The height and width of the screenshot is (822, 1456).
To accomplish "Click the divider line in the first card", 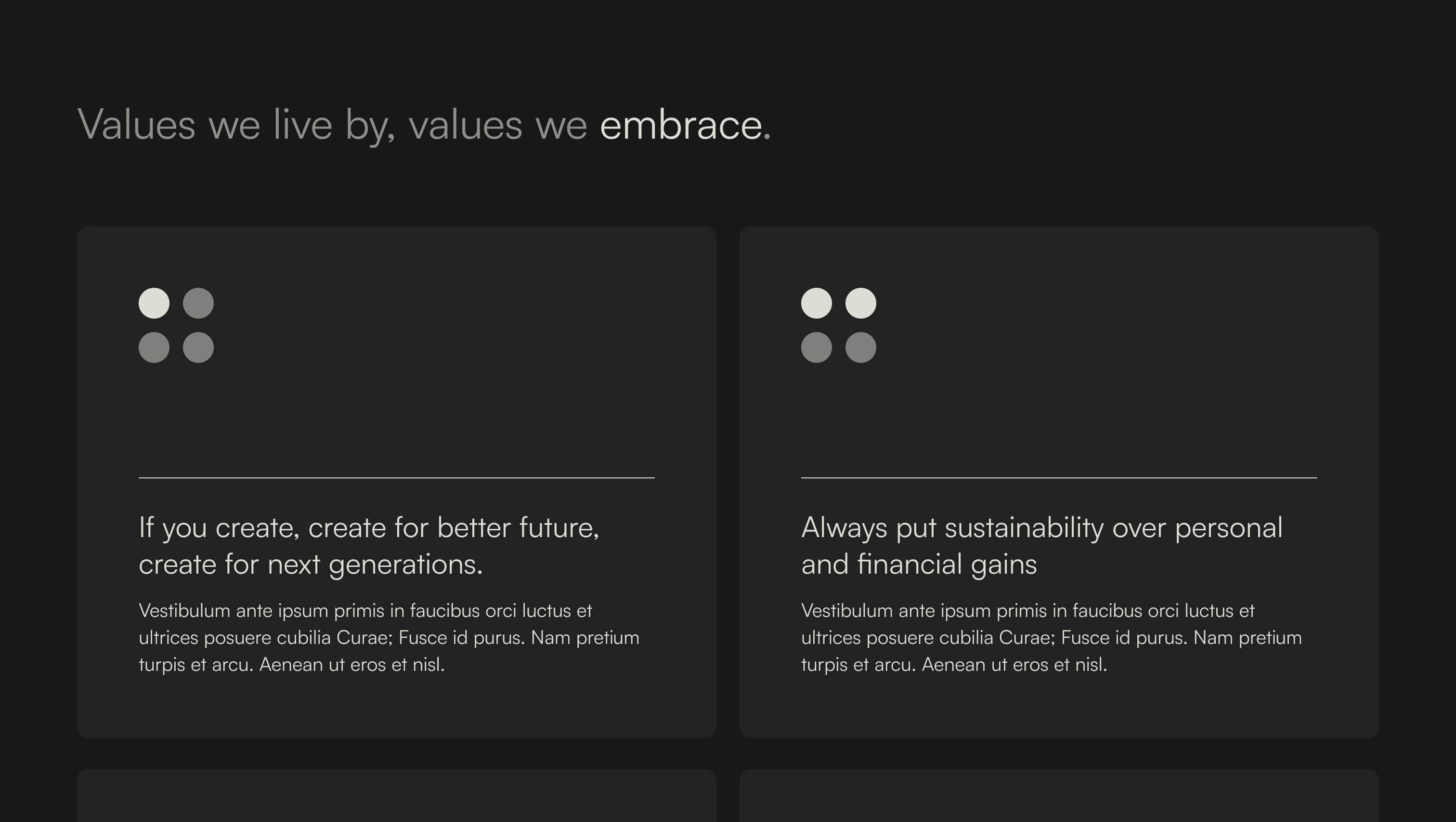I will 397,478.
